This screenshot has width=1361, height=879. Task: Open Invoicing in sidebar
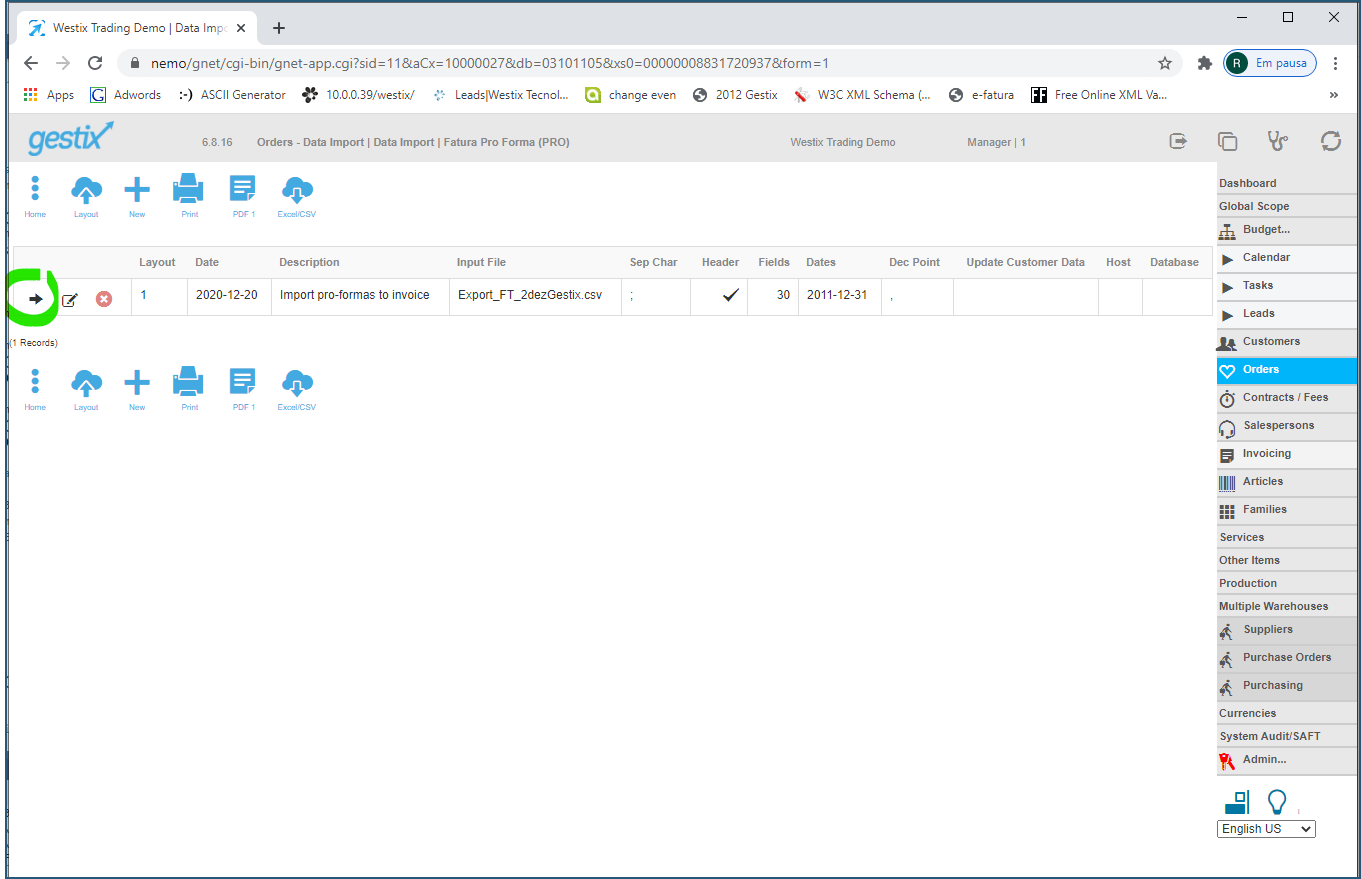coord(1286,454)
